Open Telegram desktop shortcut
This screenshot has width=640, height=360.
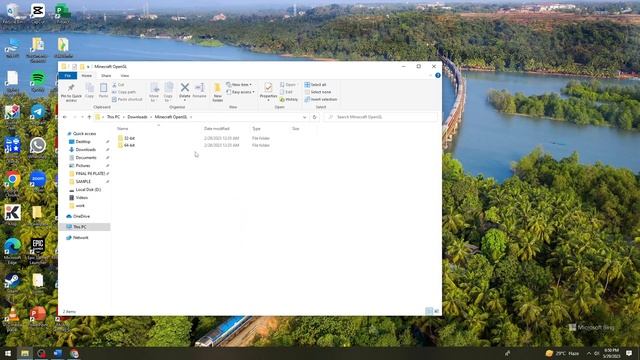pos(38,113)
